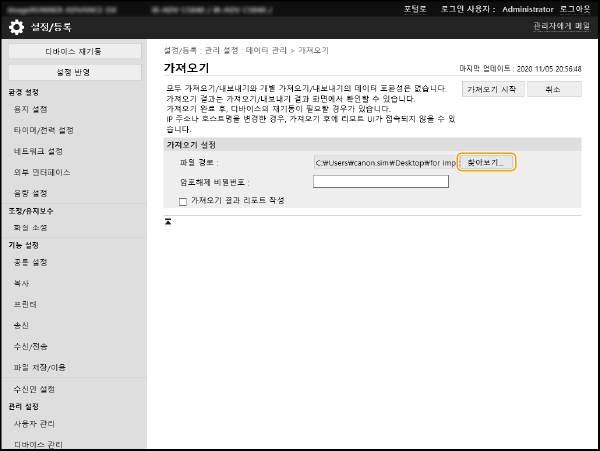This screenshot has width=600, height=451.
Task: Click the 암호해제 비밀번호 input field
Action: coord(366,182)
